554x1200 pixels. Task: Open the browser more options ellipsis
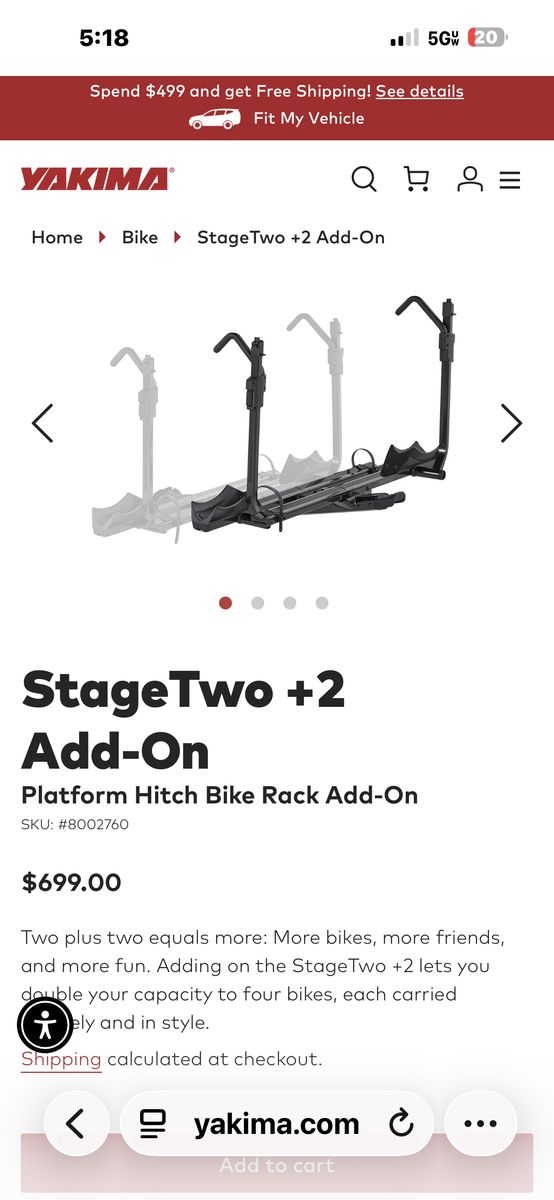pyautogui.click(x=481, y=1124)
